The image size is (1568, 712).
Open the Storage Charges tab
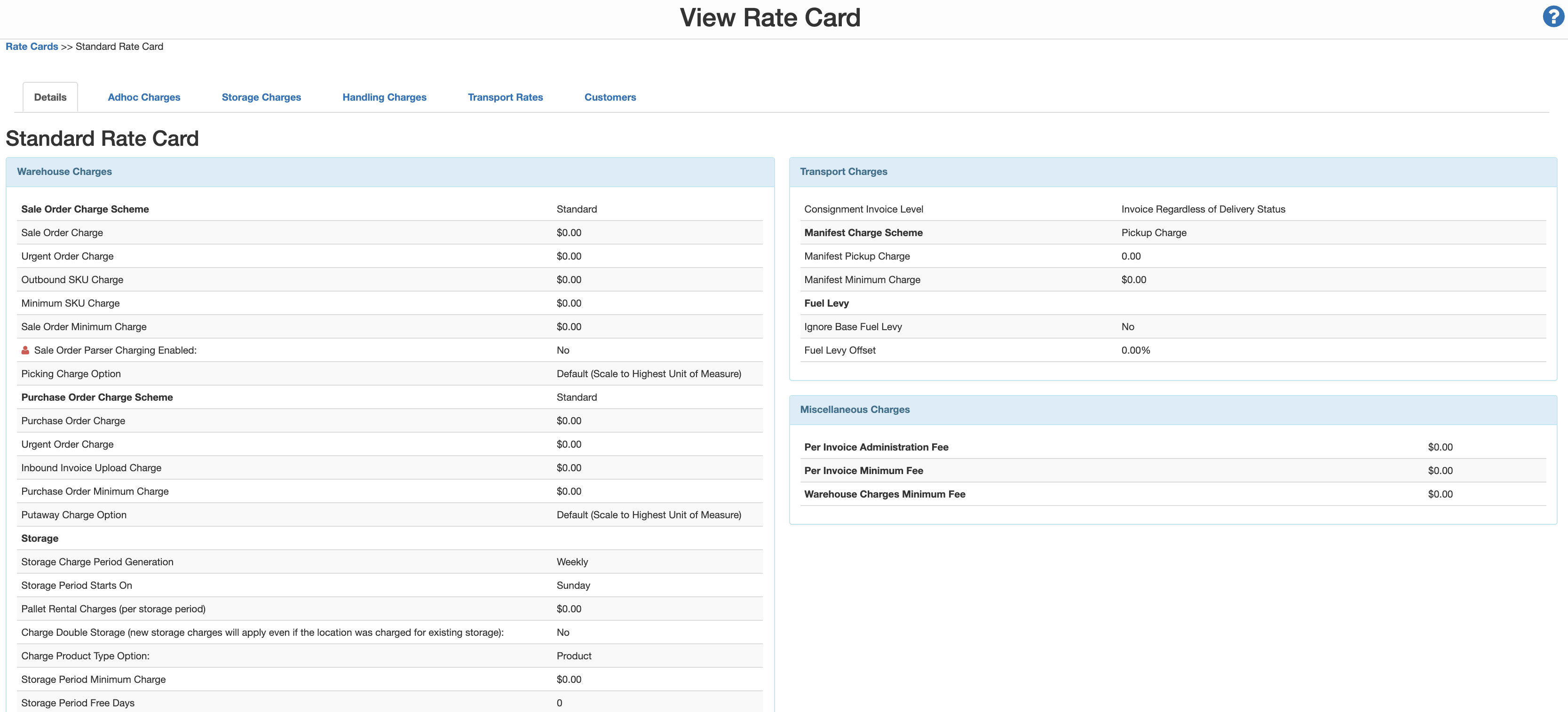pos(261,97)
